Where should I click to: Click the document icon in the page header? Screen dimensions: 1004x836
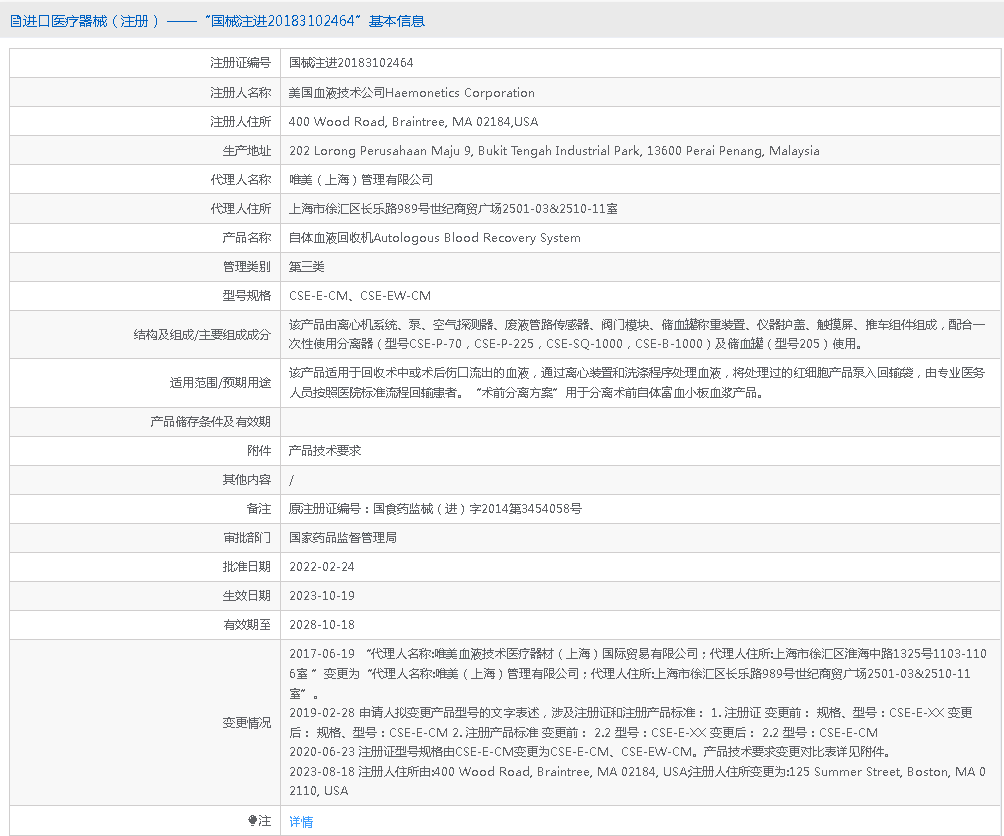(x=15, y=21)
